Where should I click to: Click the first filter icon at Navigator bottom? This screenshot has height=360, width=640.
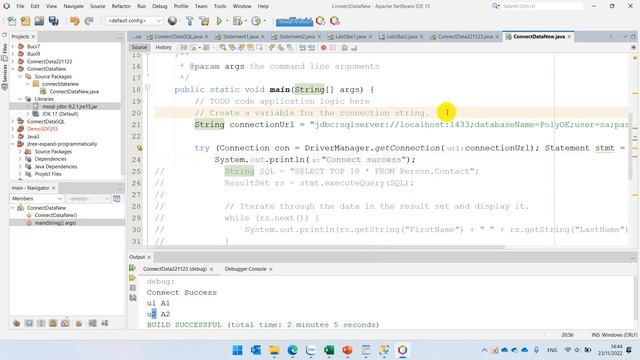click(16, 323)
